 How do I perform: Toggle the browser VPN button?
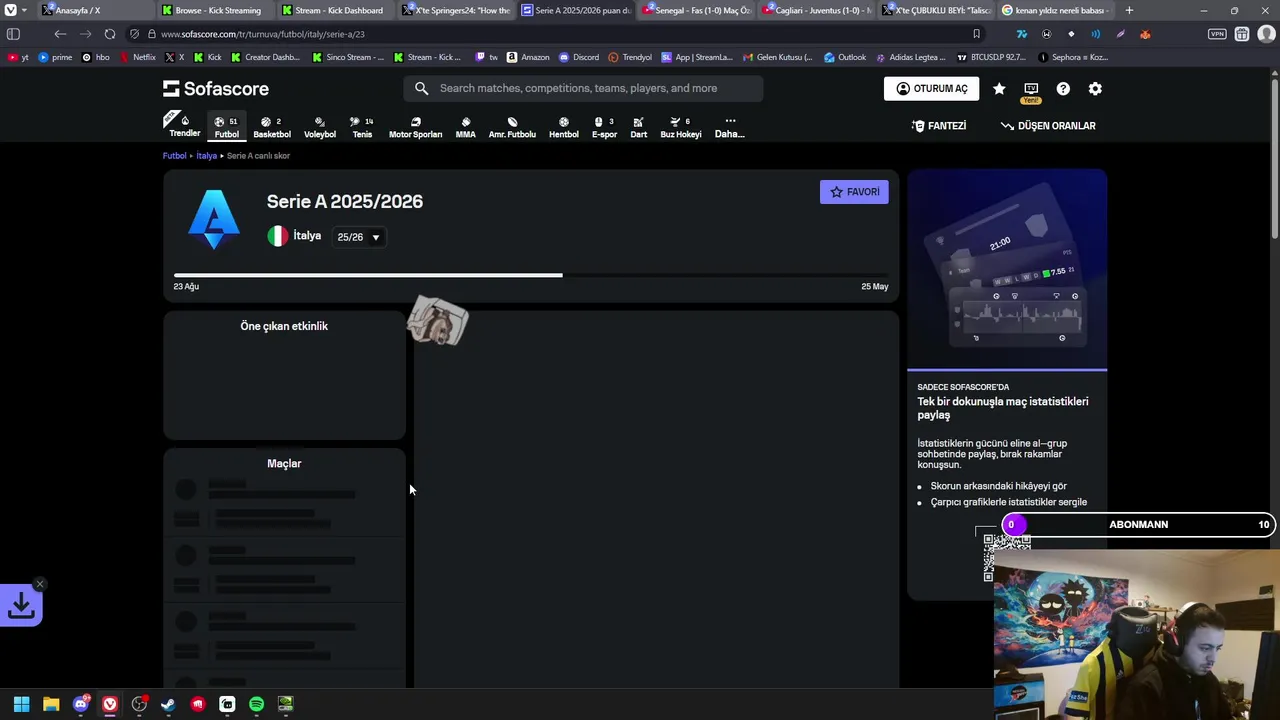[1217, 34]
